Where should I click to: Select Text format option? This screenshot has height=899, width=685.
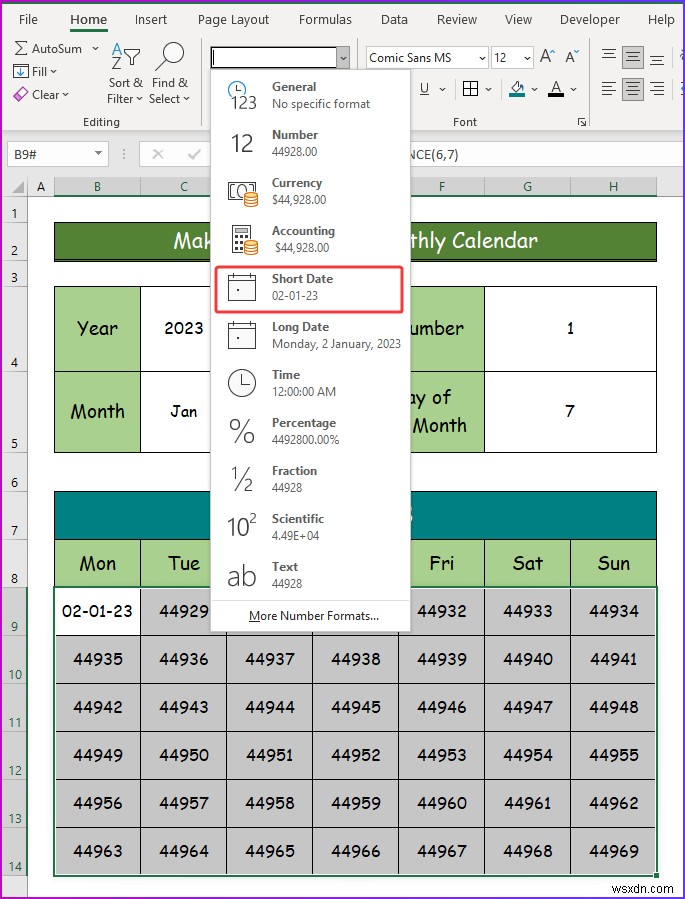point(311,575)
